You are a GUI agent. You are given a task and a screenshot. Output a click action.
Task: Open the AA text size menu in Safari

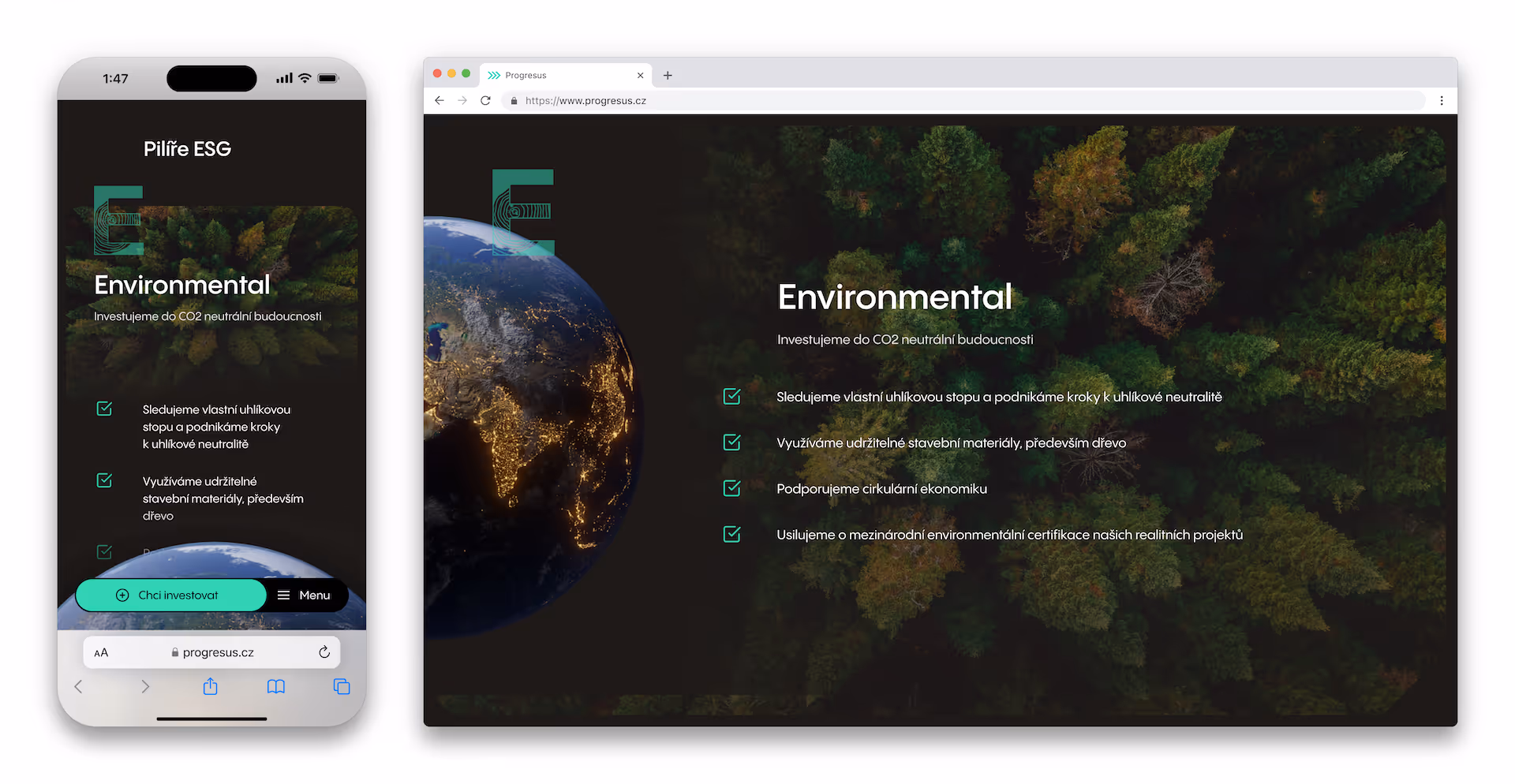tap(101, 651)
